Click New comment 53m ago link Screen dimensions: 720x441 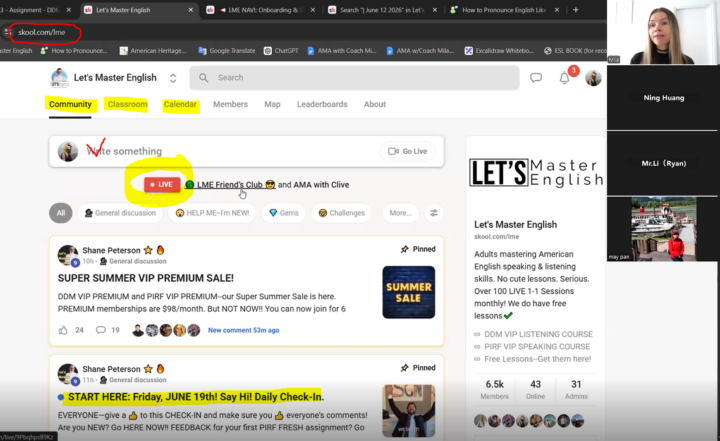(x=243, y=330)
